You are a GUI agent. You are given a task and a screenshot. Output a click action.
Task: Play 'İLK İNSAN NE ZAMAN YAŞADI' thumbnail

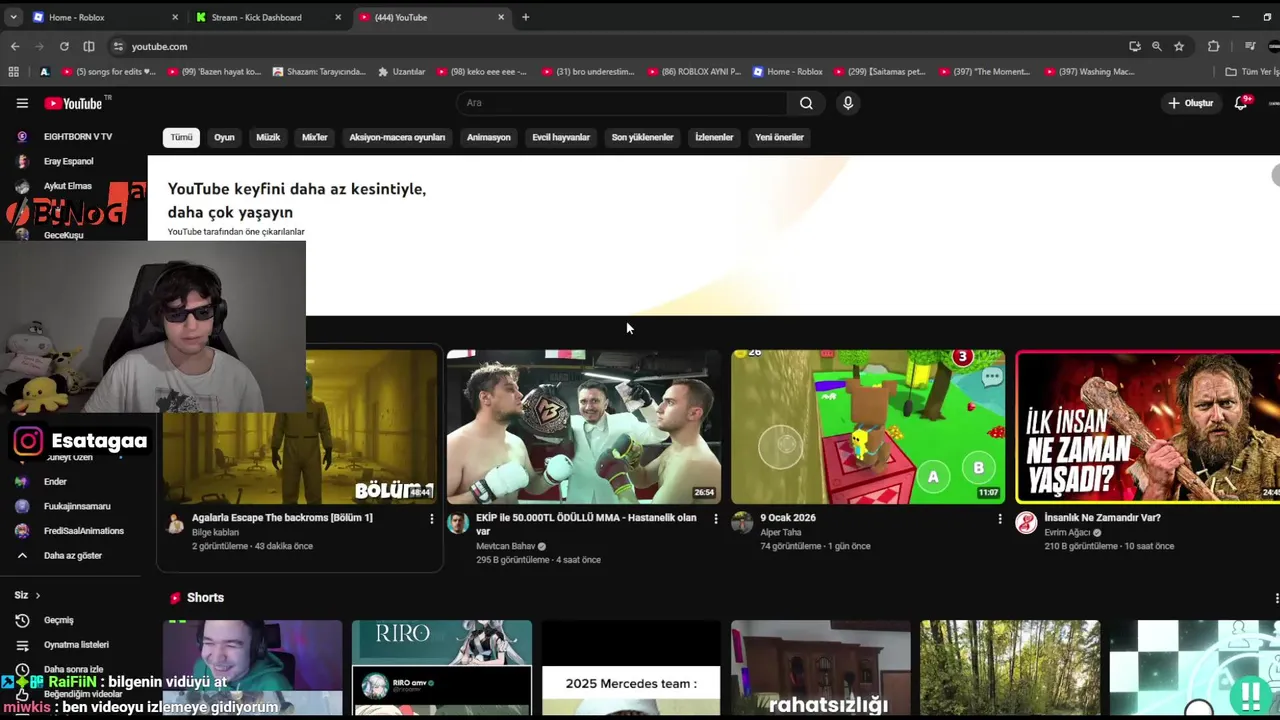click(1148, 426)
